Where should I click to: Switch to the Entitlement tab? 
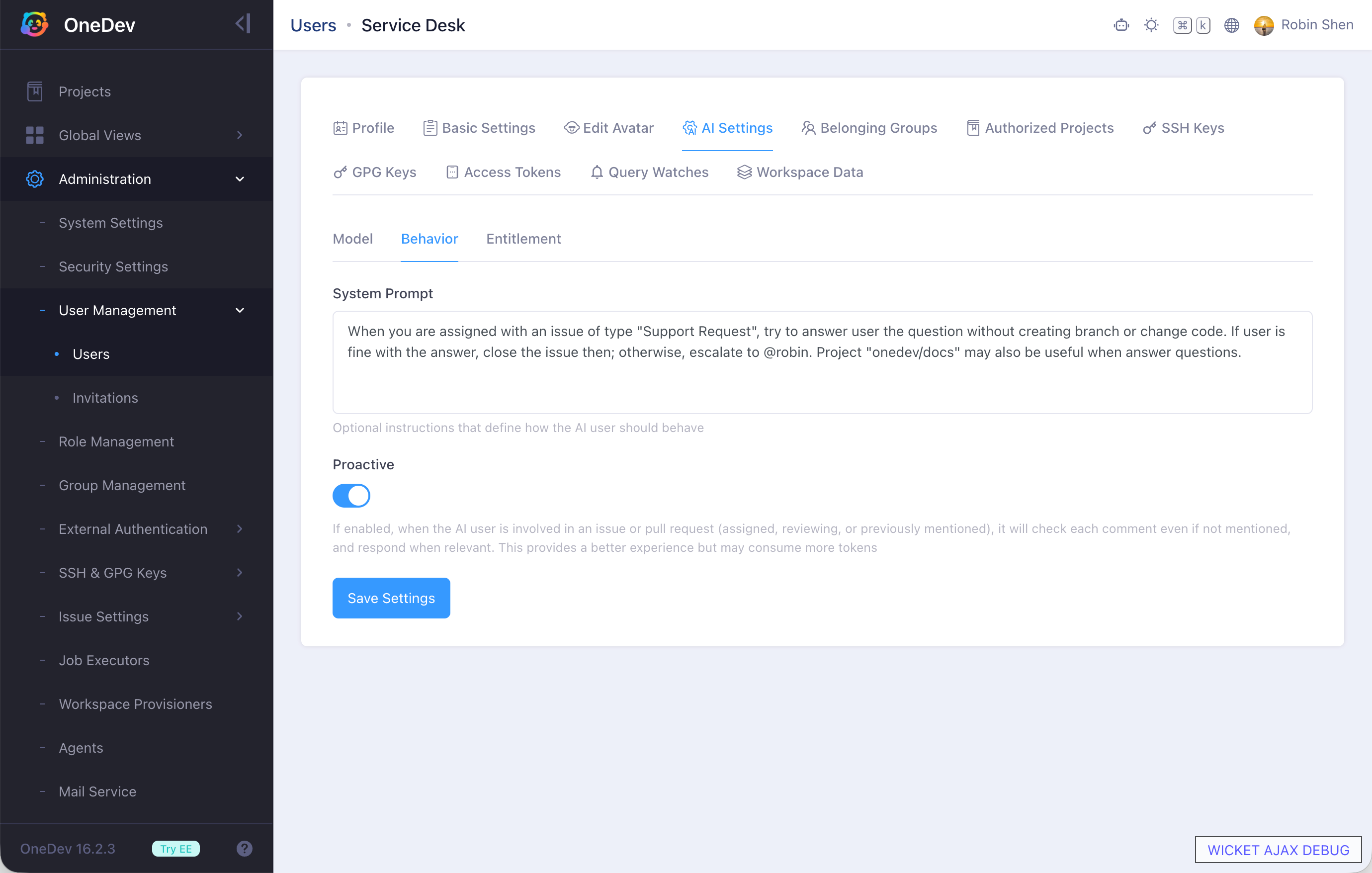click(523, 239)
